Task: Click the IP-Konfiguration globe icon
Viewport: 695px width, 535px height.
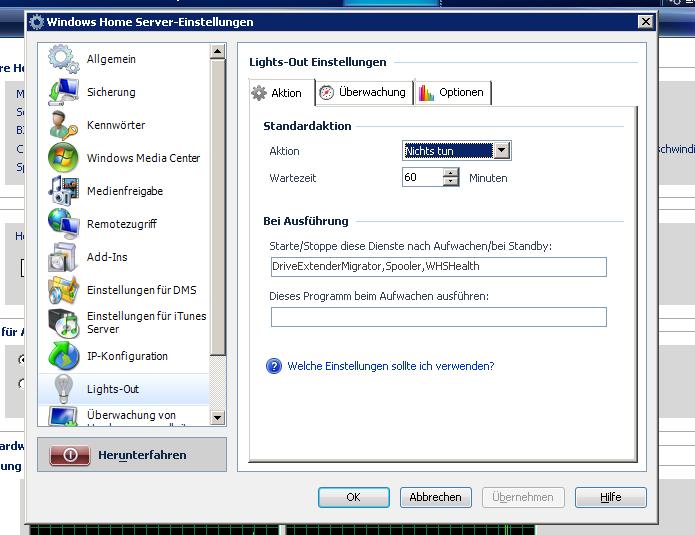Action: tap(63, 356)
